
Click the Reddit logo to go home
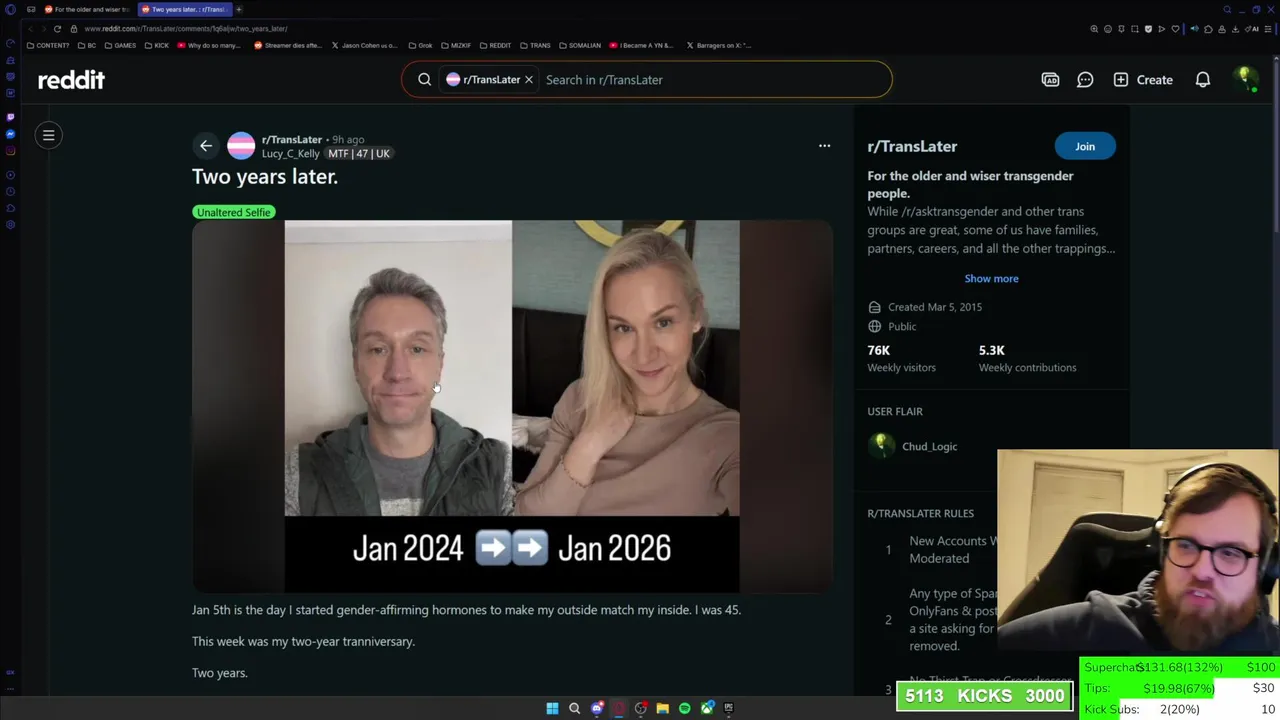click(71, 80)
